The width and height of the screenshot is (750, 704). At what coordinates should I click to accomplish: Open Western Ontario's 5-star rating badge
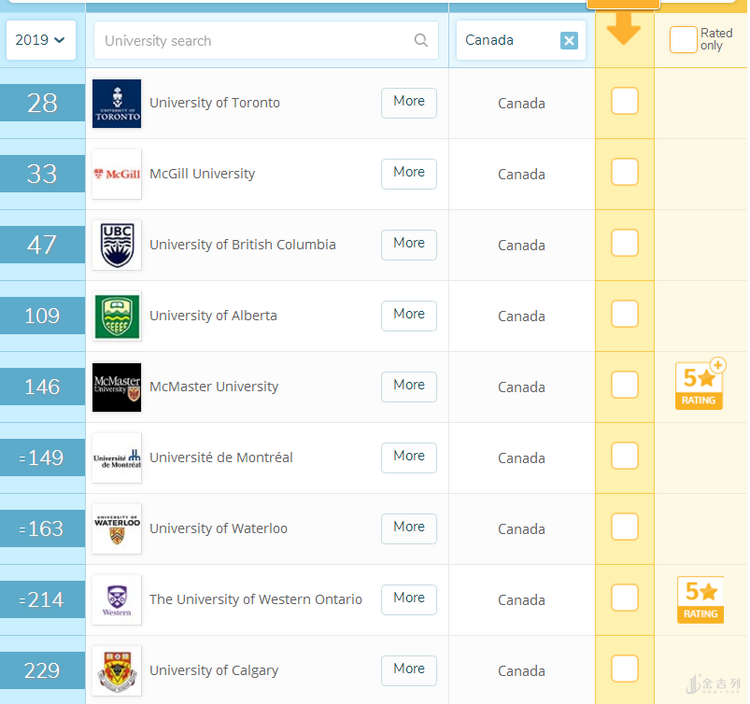(700, 600)
